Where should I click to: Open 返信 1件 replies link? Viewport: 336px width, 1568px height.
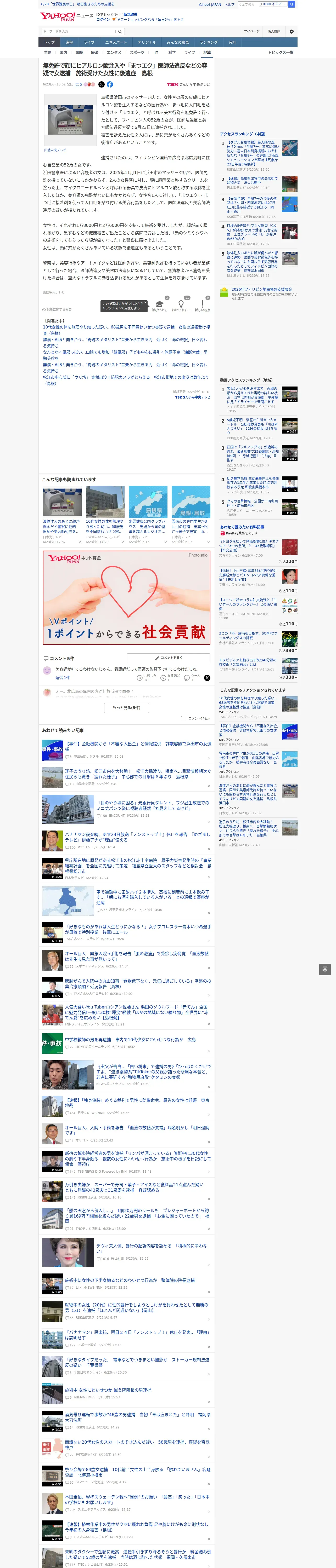62,677
